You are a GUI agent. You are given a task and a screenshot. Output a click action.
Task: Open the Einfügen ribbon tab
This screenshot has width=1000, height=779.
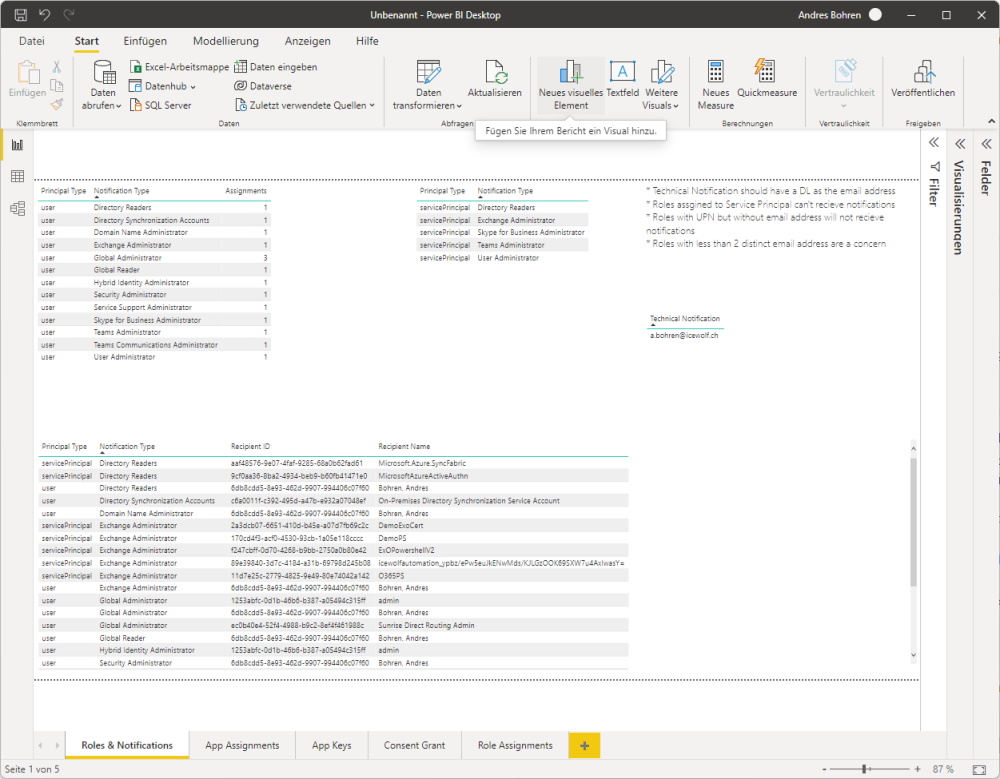[145, 41]
